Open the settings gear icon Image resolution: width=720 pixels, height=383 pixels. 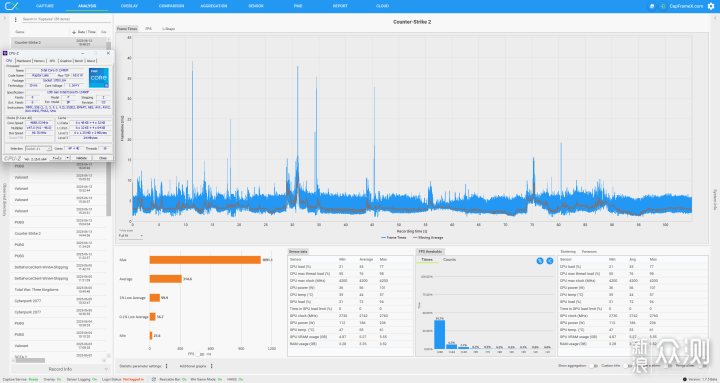coord(711,6)
